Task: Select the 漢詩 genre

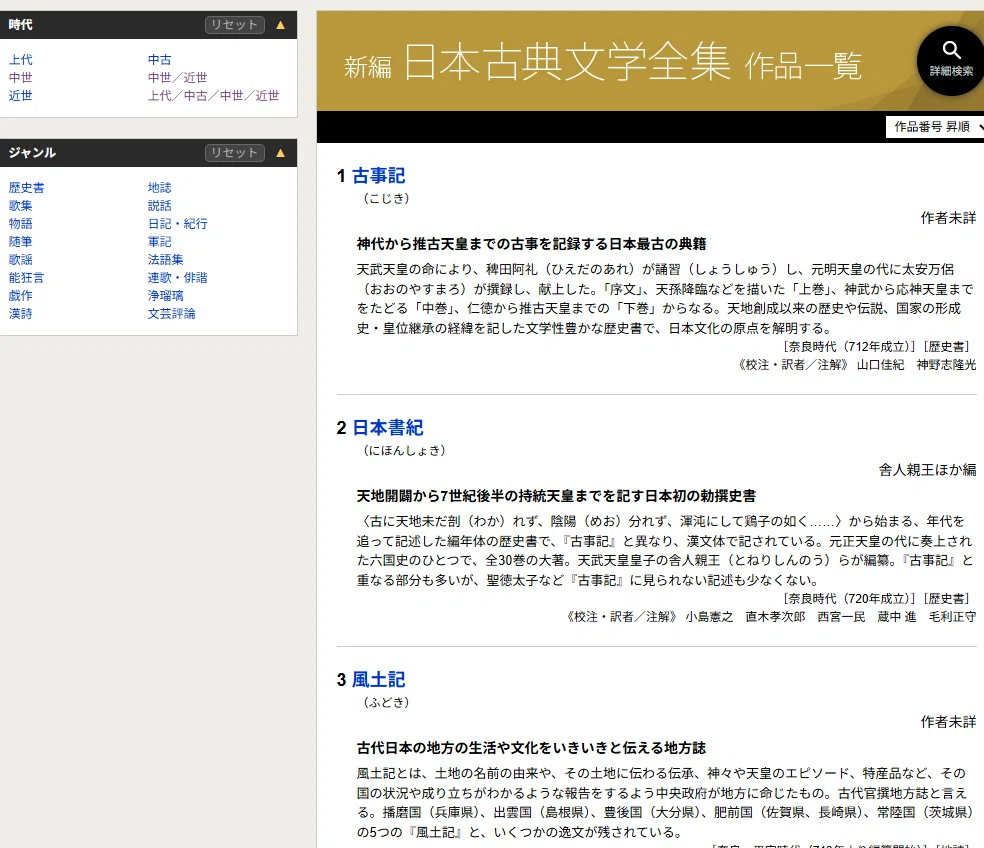Action: (x=21, y=313)
